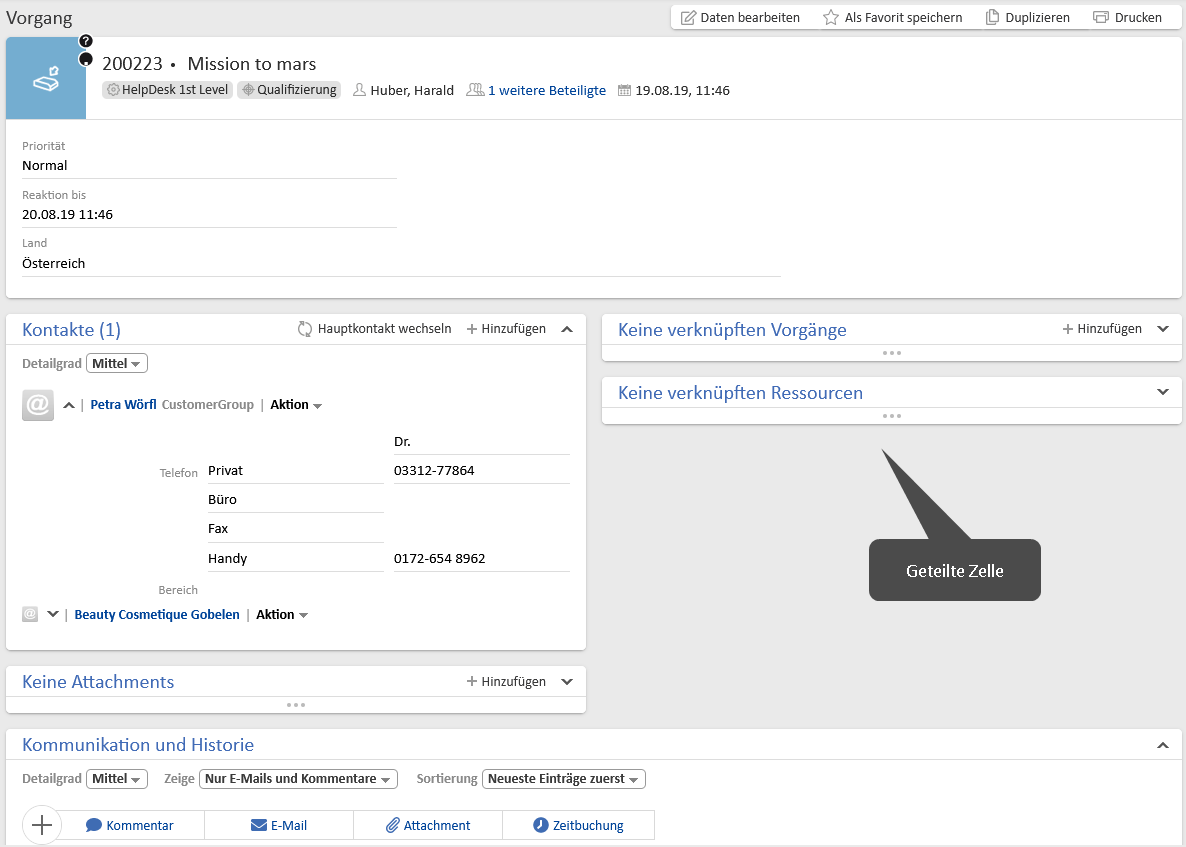Screen dimensions: 1186x847
Task: Add a linked Vorgang via Hinzufügen
Action: coord(1102,329)
